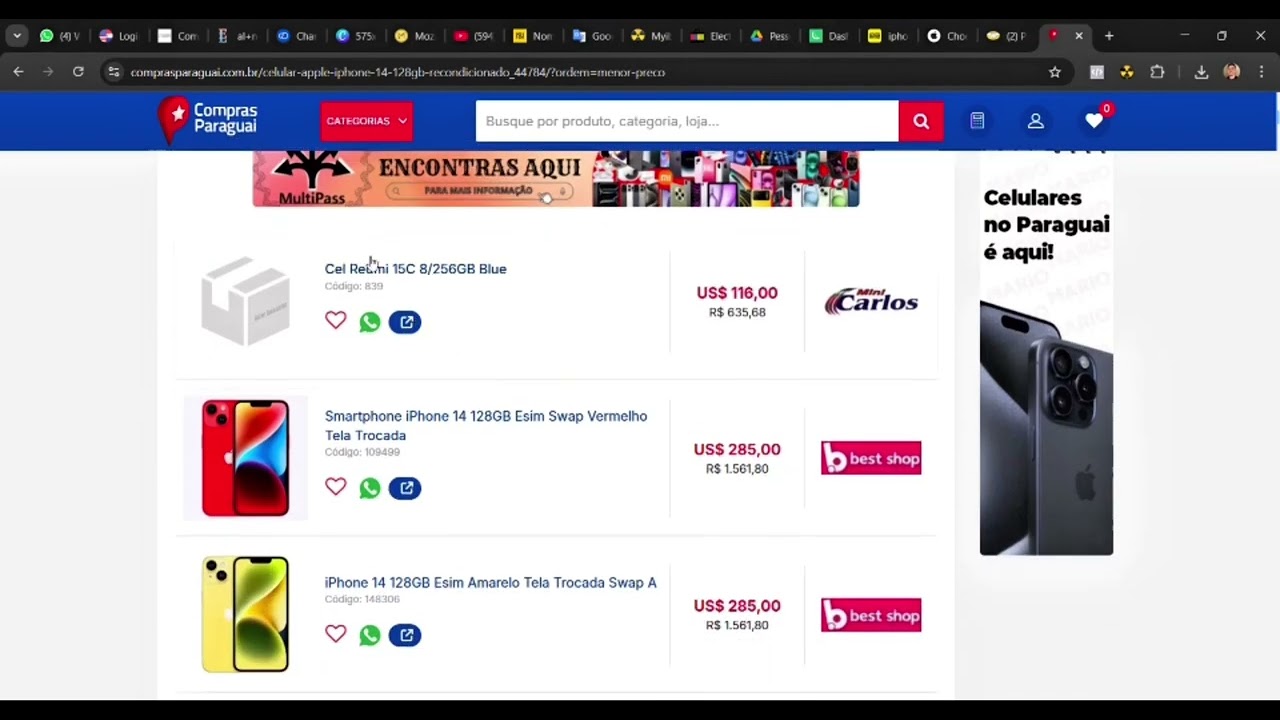Open Cel Redmi 15C 8/256GB Blue title

(x=415, y=269)
